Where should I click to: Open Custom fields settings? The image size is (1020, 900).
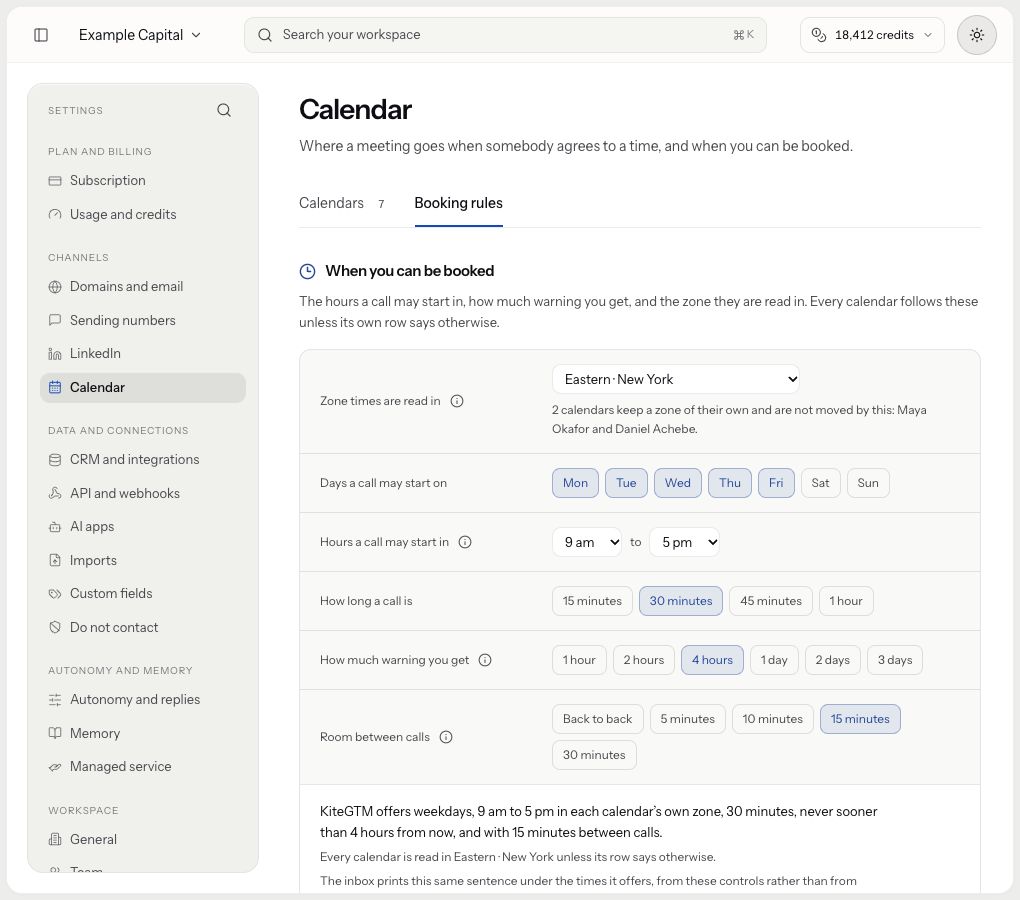(x=143, y=594)
